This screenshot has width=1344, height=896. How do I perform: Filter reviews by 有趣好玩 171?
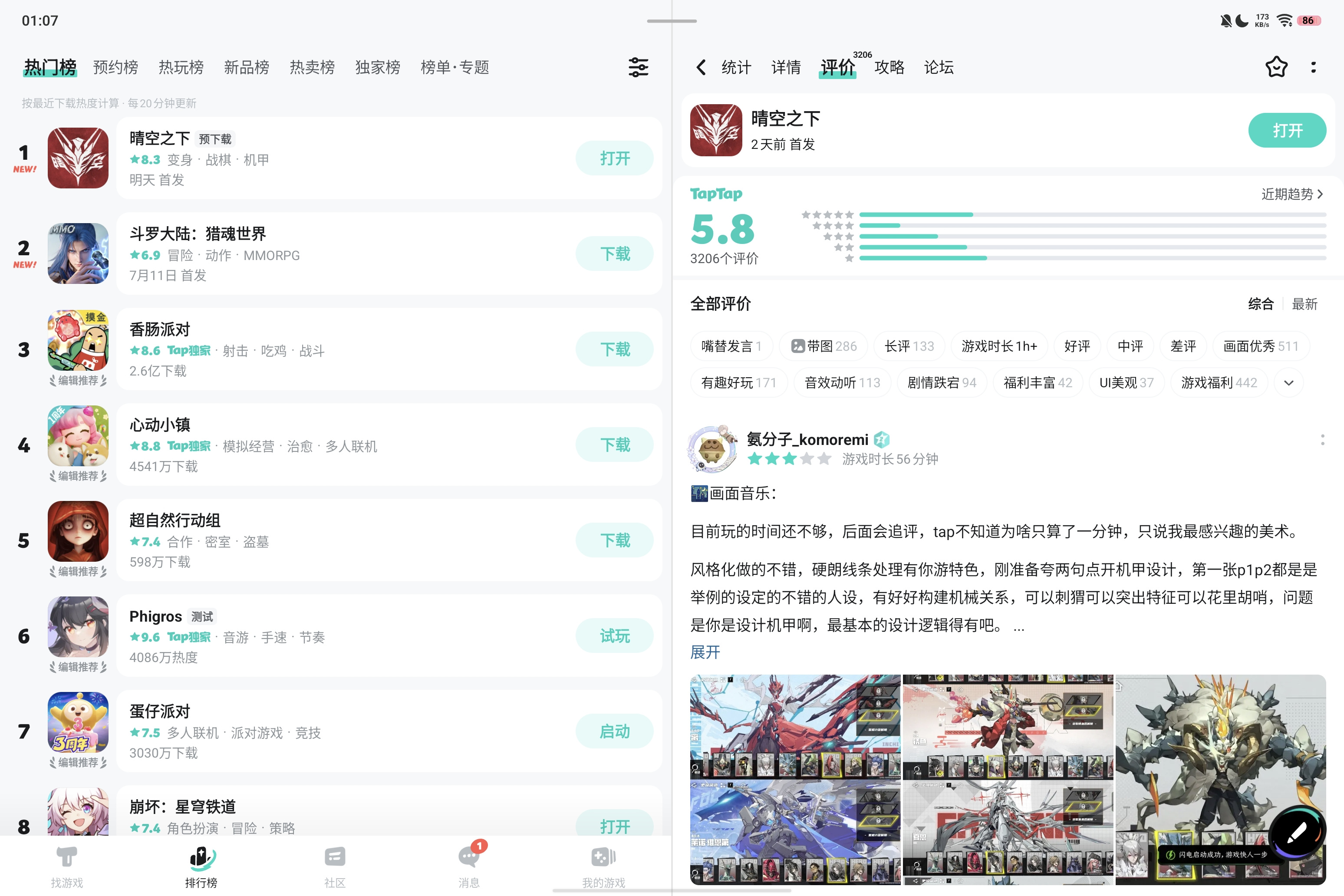coord(738,383)
